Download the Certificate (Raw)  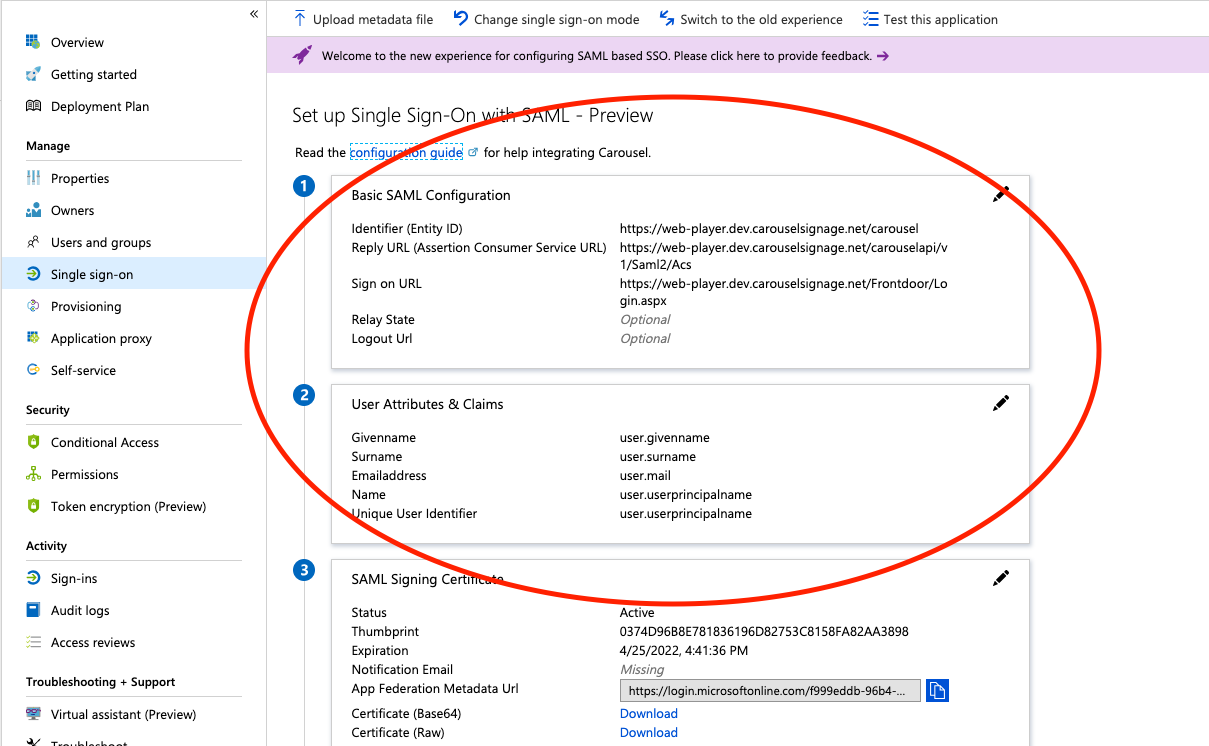[649, 733]
